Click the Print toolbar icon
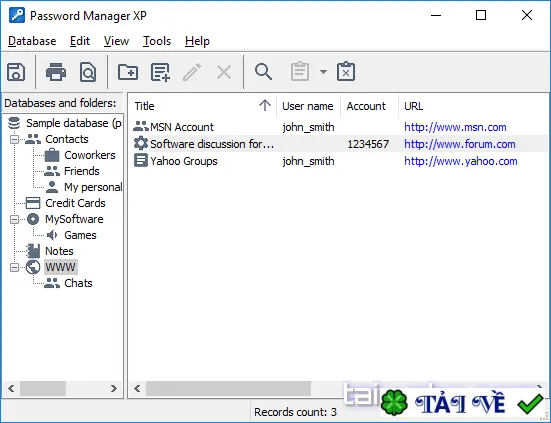The image size is (551, 423). coord(56,72)
